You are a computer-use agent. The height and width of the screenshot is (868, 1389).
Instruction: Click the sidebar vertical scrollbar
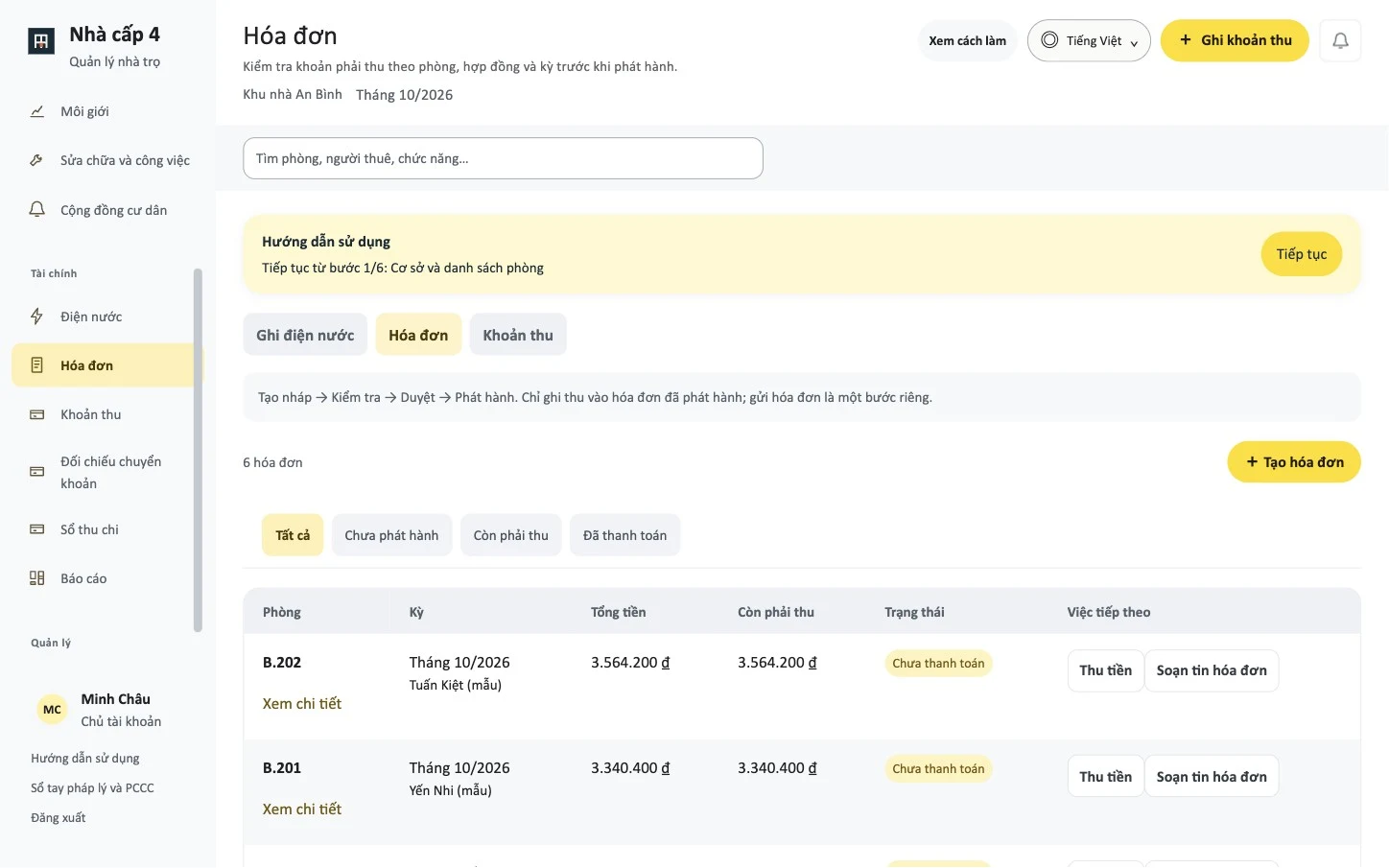[198, 451]
